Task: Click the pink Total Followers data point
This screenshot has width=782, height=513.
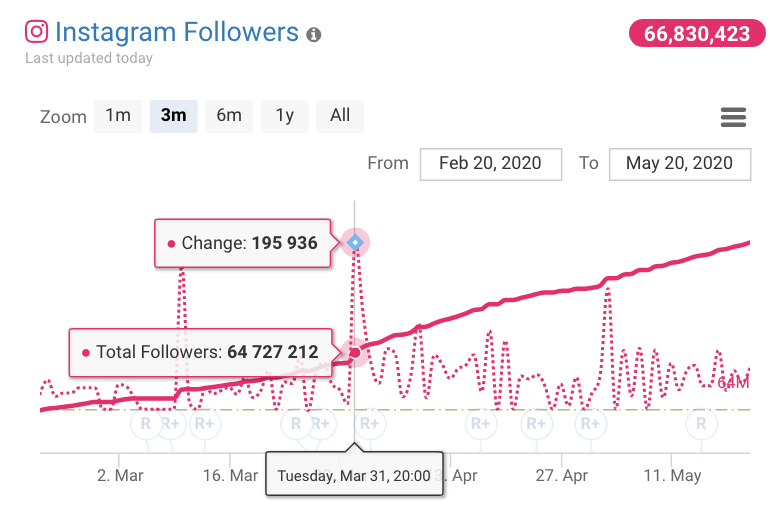Action: (354, 352)
